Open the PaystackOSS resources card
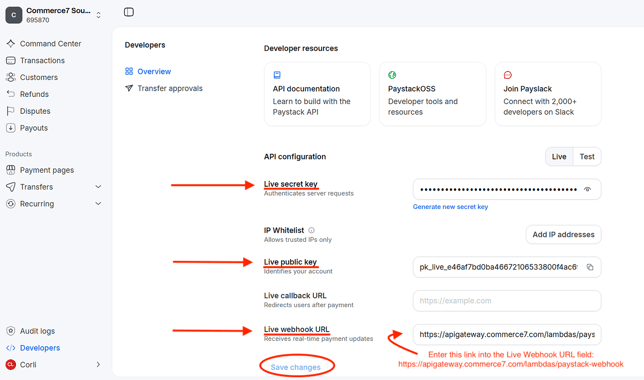The image size is (644, 380). click(x=432, y=94)
